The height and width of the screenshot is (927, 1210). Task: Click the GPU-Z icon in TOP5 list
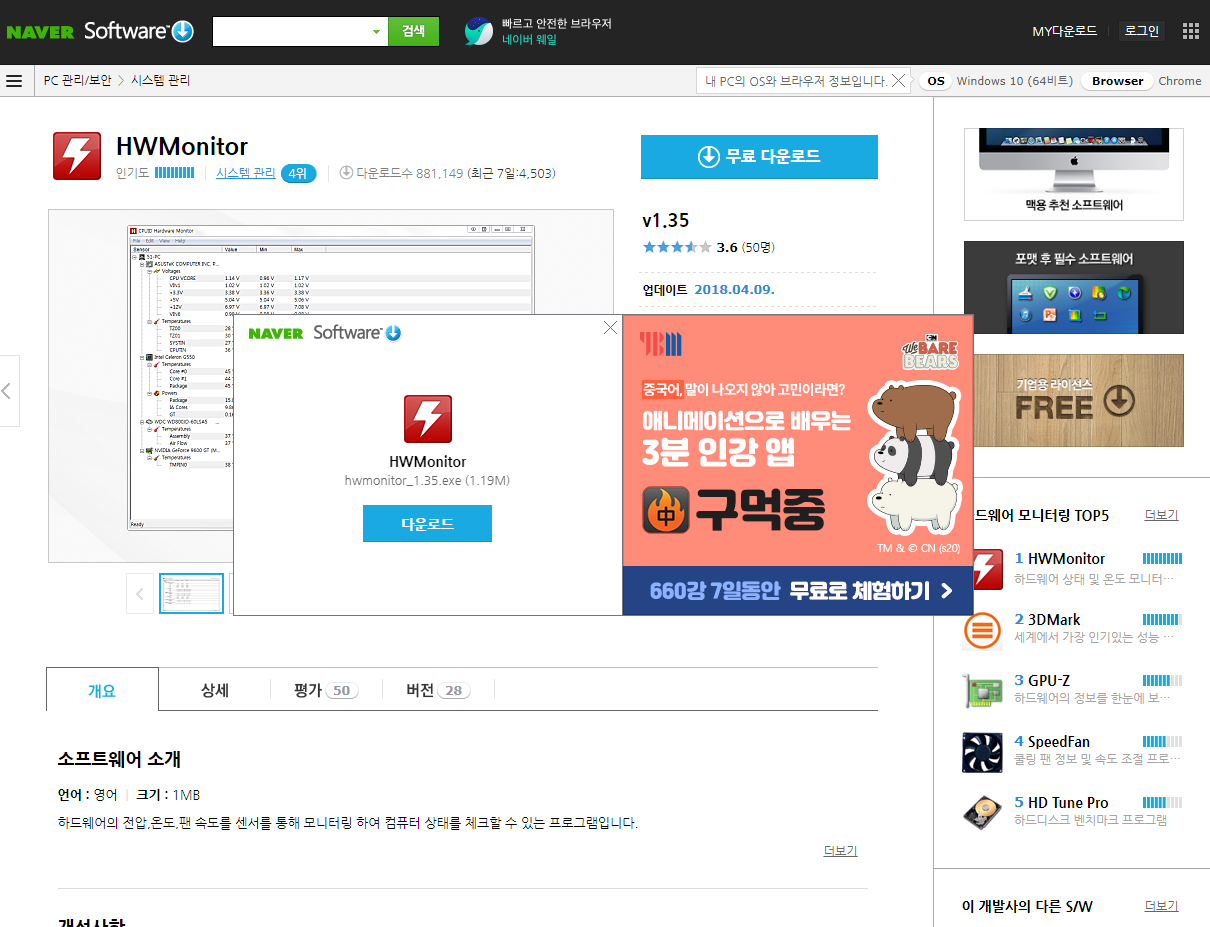(x=982, y=691)
